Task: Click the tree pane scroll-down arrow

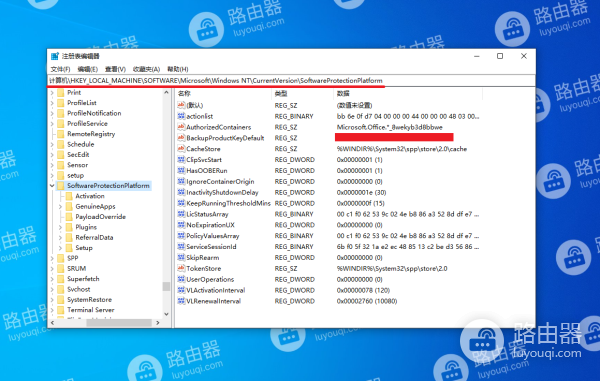Action: 166,314
